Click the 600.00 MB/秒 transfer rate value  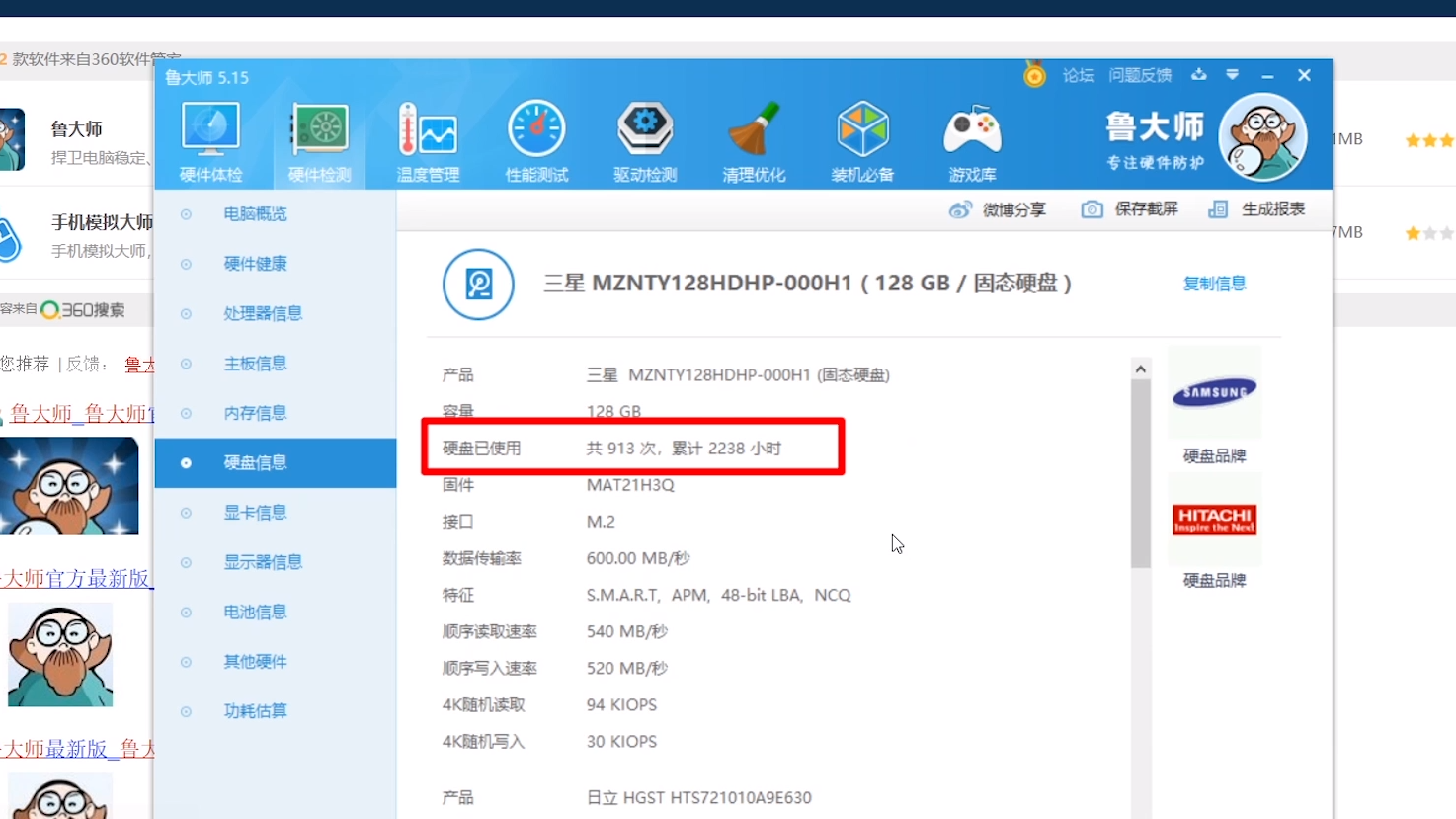(638, 558)
